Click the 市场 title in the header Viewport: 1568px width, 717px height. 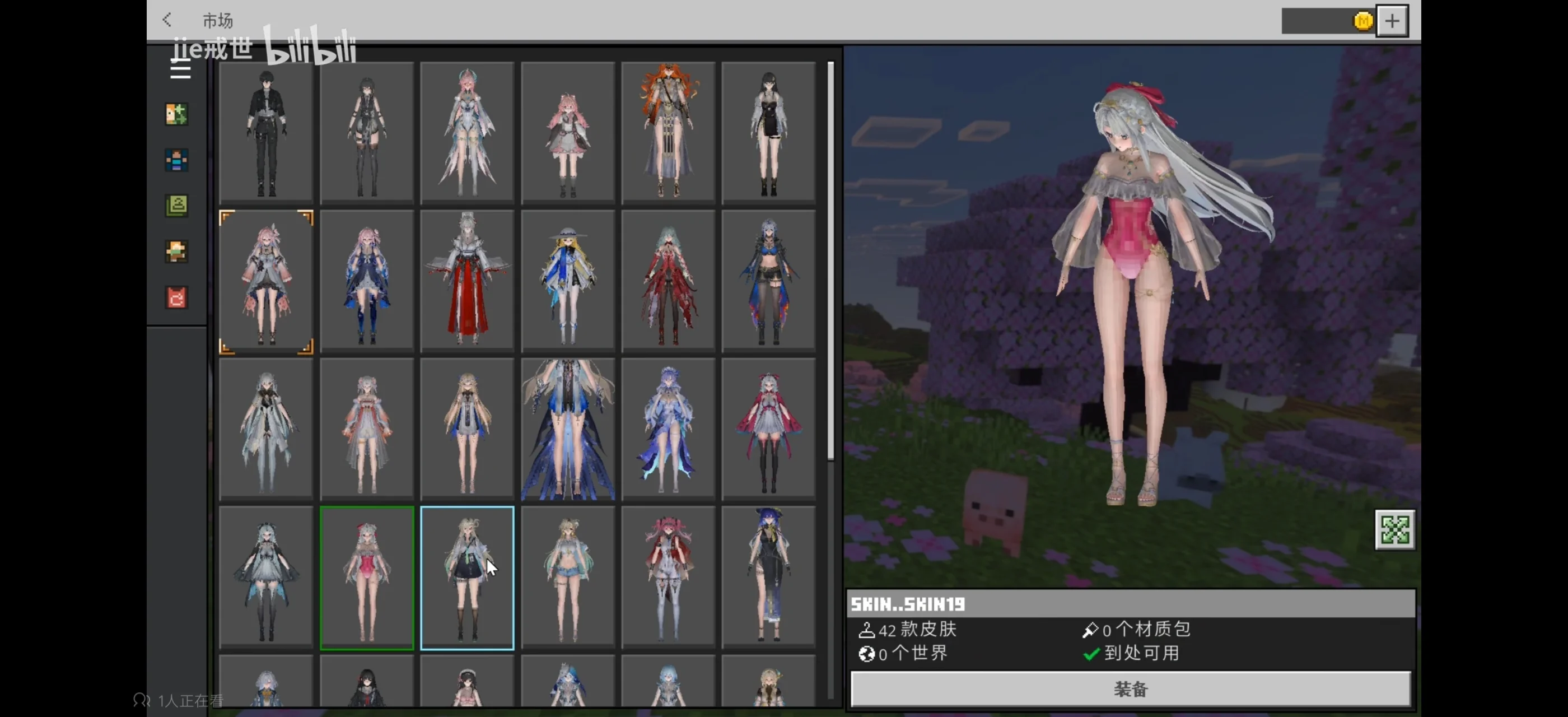tap(218, 21)
